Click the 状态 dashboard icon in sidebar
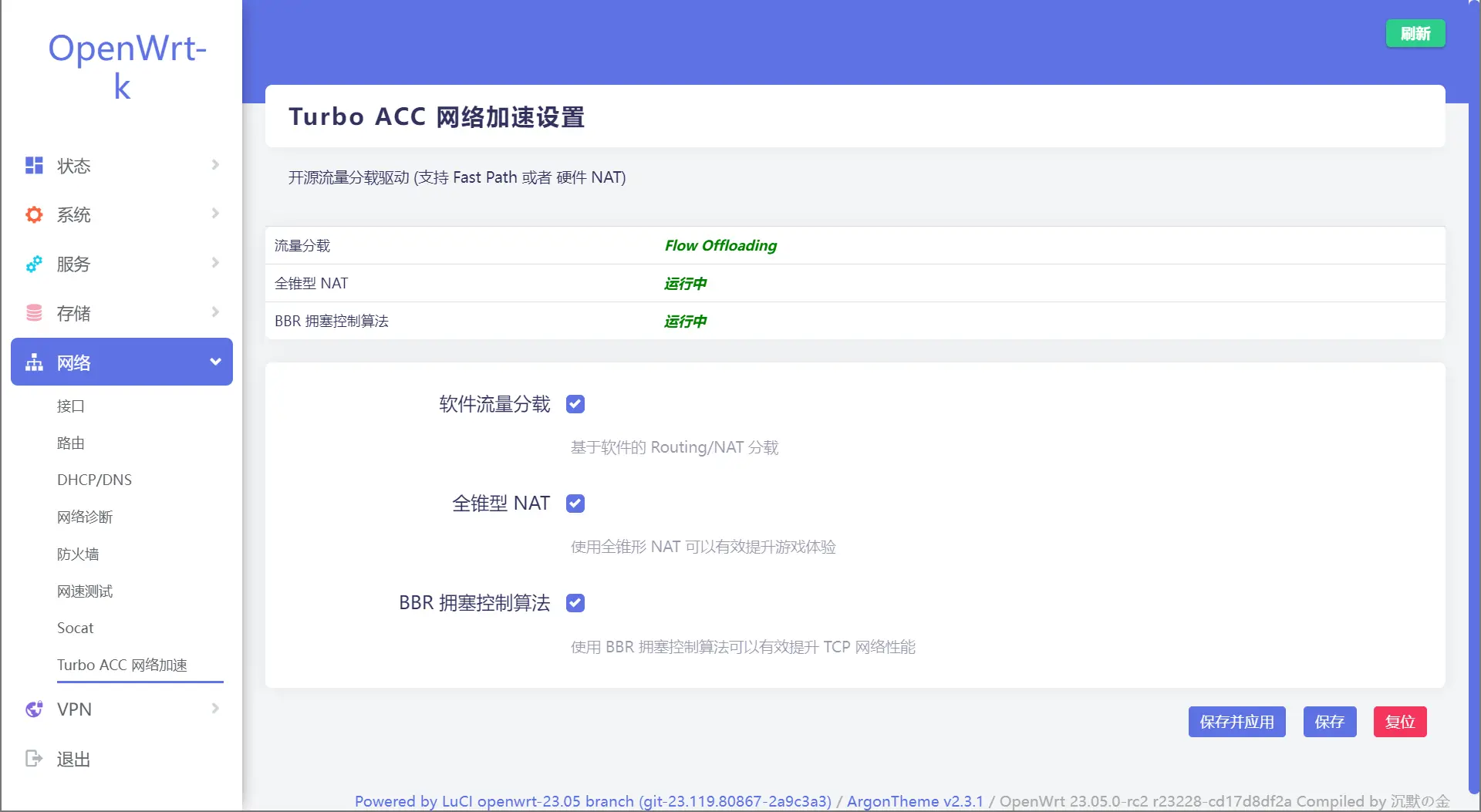 click(x=34, y=165)
